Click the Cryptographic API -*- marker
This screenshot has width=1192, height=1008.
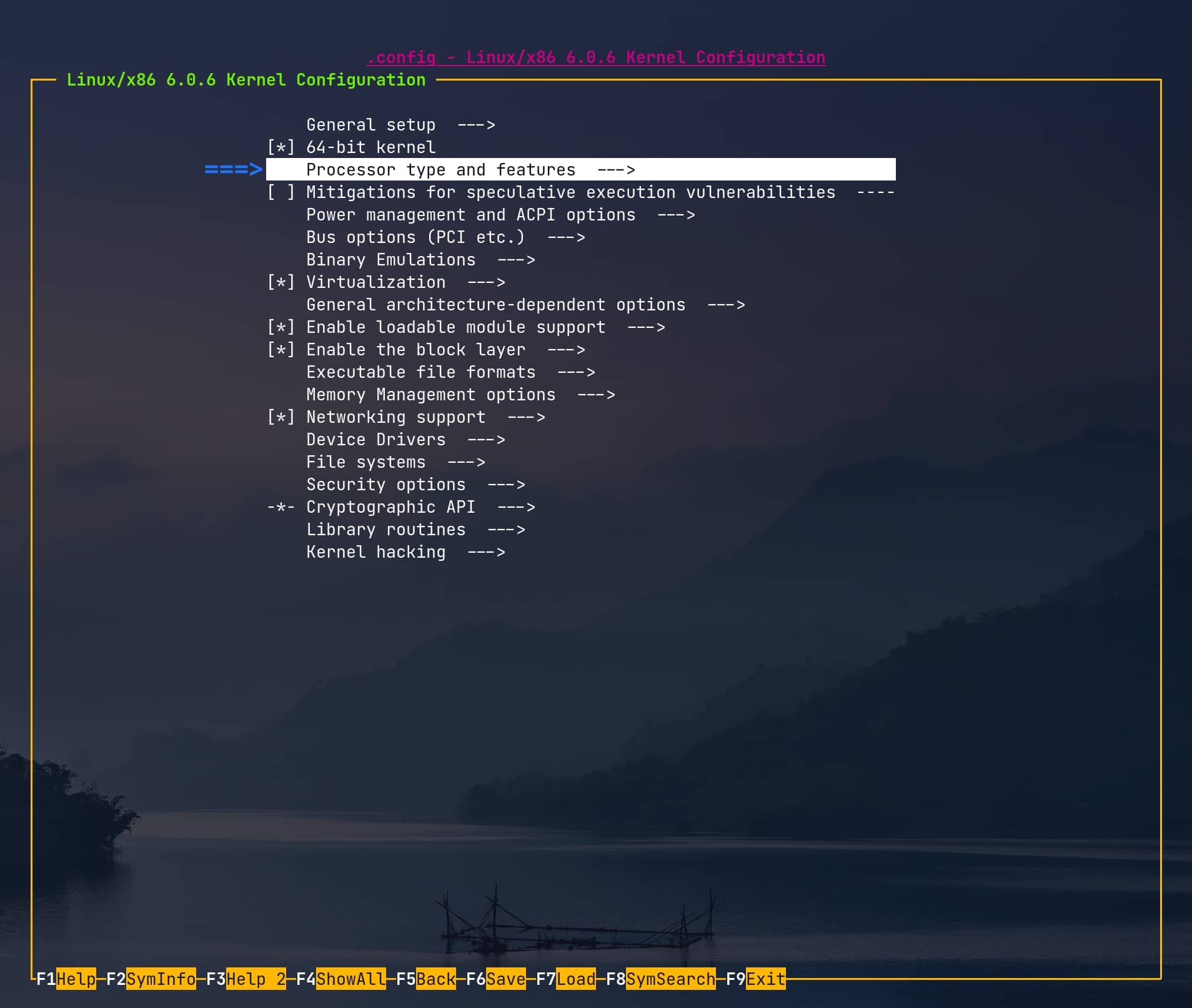click(281, 507)
